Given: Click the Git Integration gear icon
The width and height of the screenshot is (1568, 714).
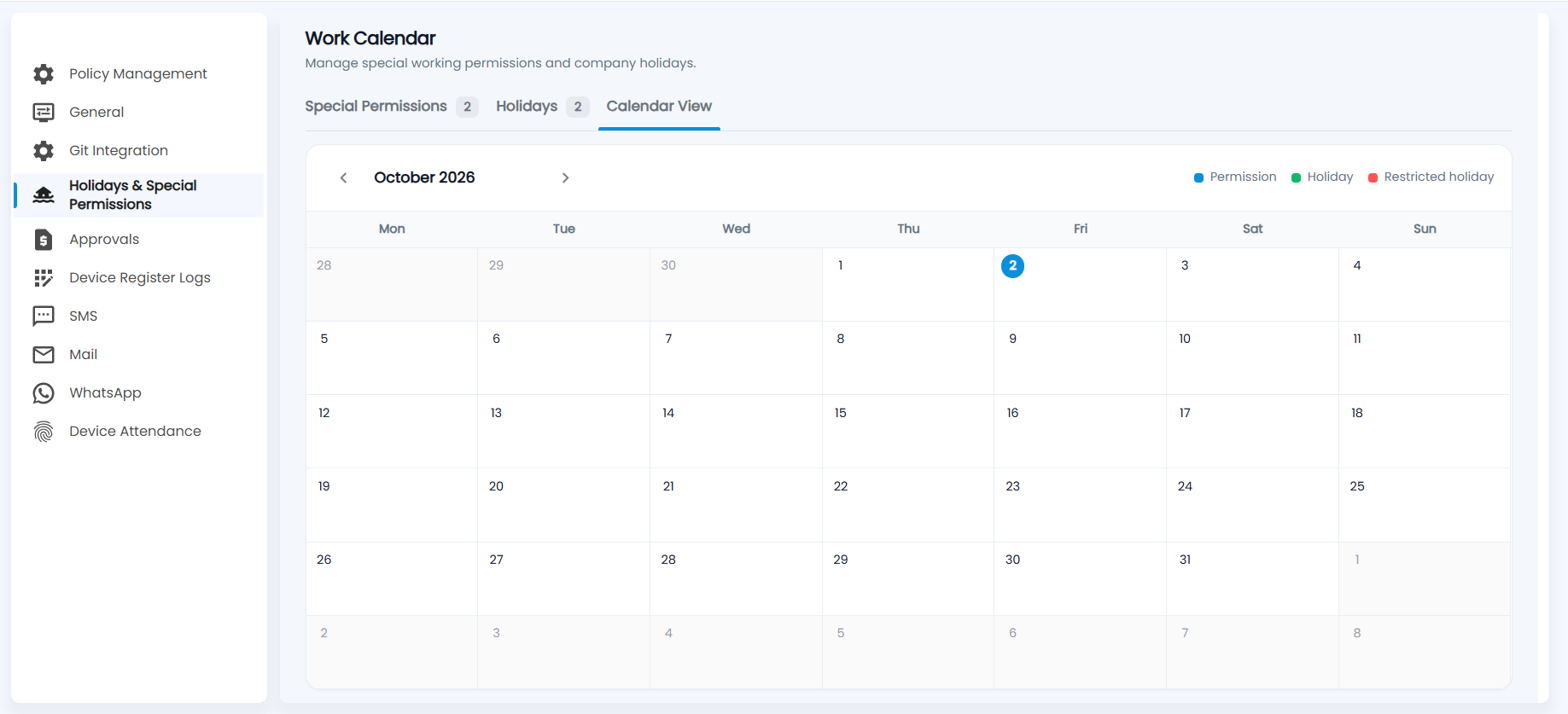Looking at the screenshot, I should pos(44,151).
